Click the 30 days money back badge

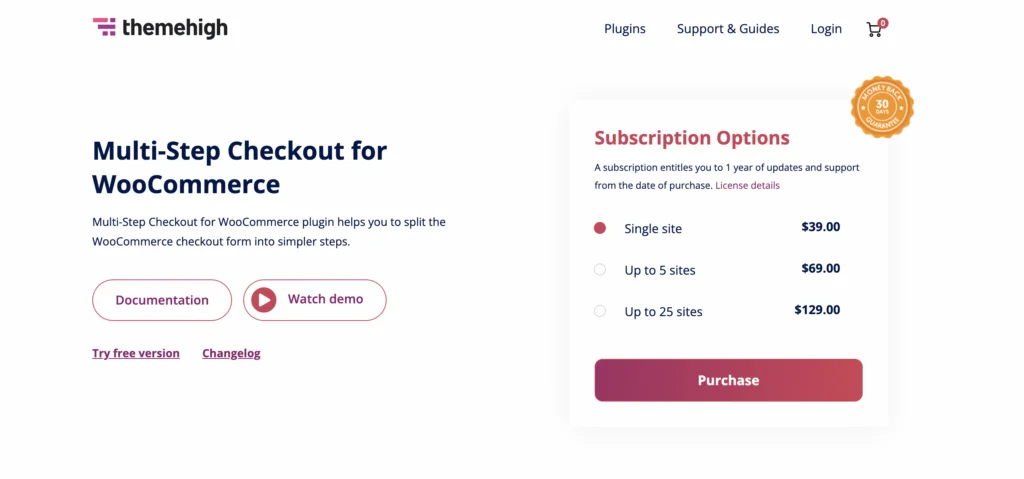[882, 106]
